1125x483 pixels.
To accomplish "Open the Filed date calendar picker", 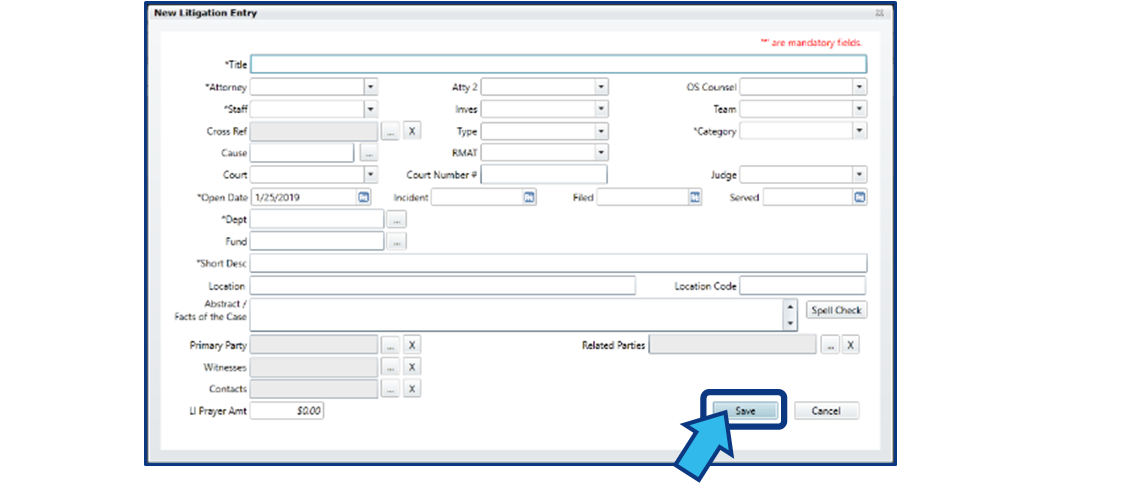I will (695, 197).
